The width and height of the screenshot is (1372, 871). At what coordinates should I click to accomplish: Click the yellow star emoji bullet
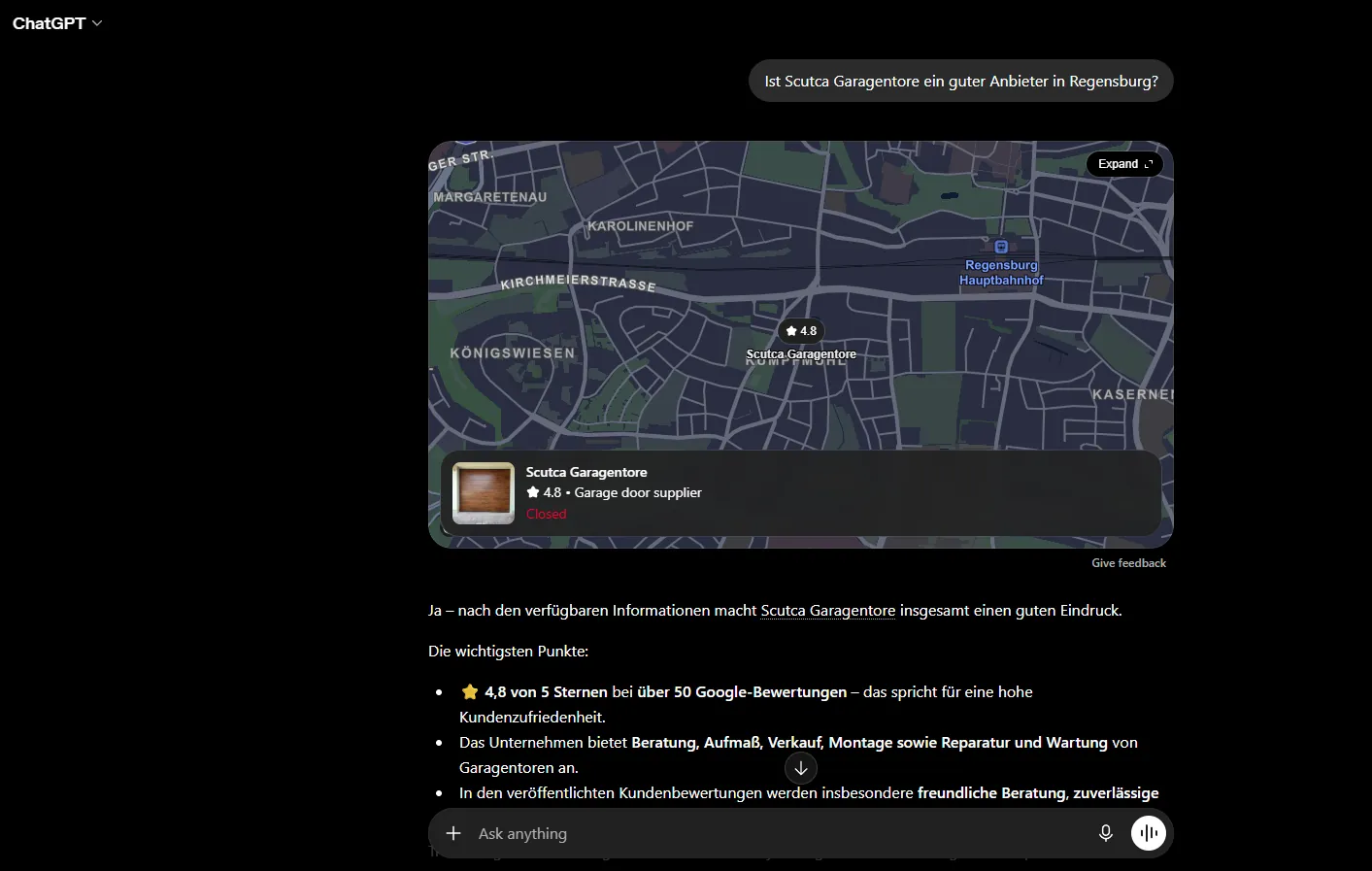click(470, 691)
